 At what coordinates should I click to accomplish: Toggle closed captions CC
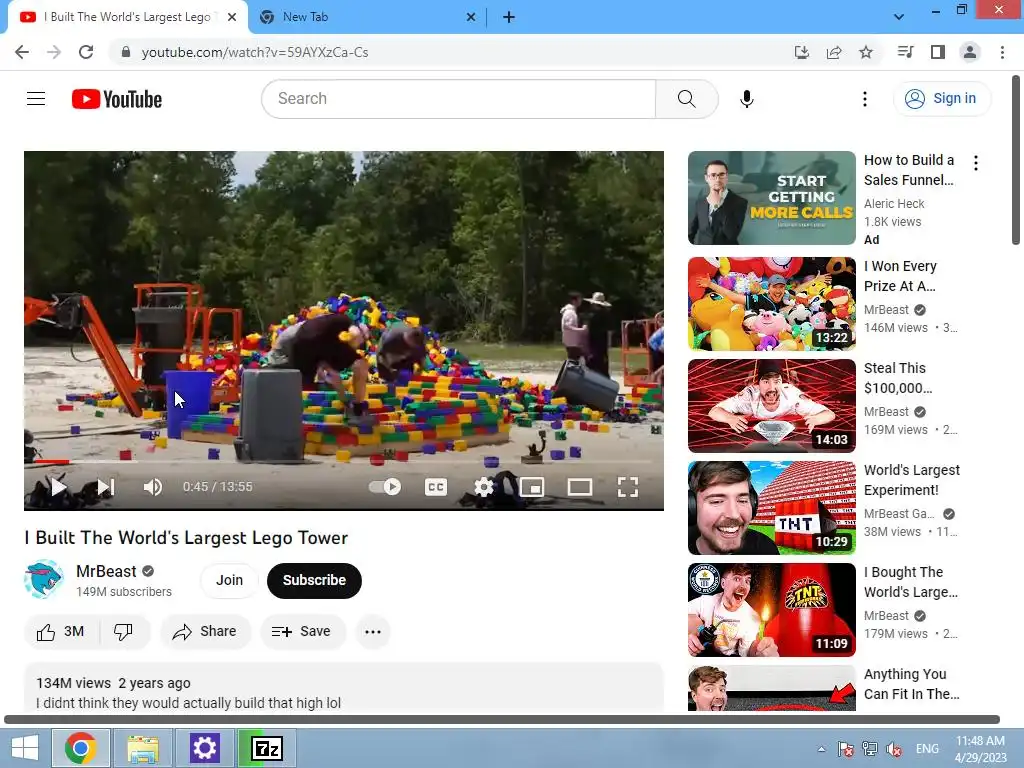pos(436,487)
